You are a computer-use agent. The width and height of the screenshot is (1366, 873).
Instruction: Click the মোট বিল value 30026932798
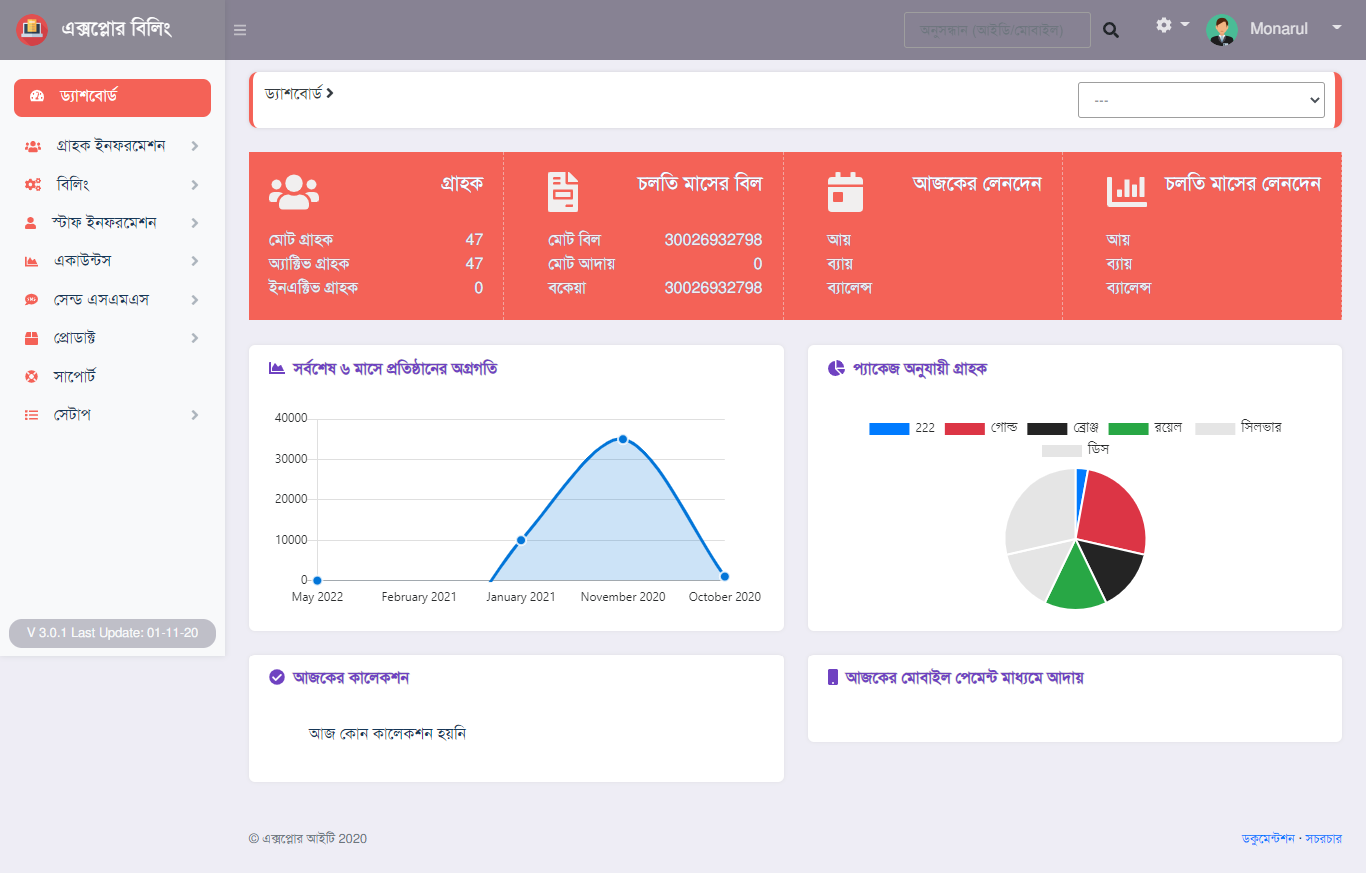713,240
